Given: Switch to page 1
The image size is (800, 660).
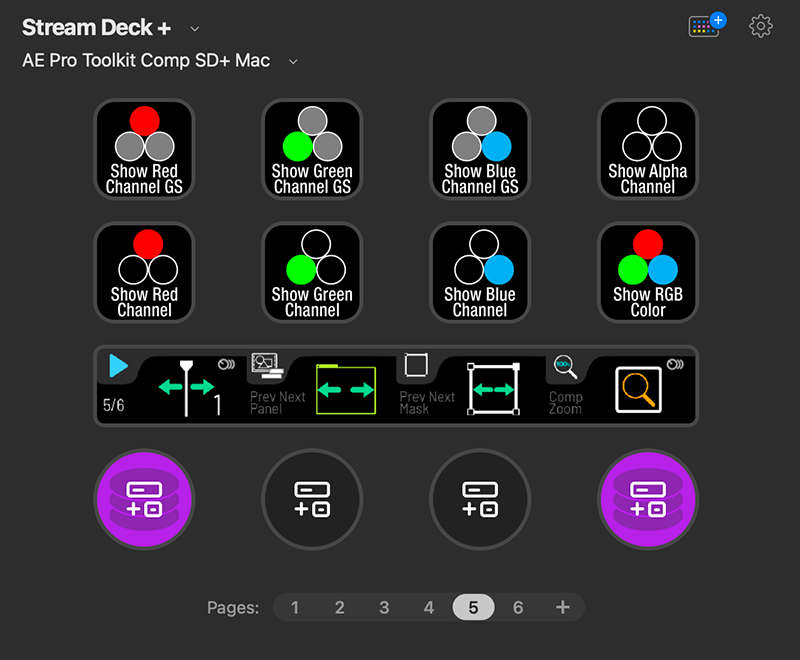Looking at the screenshot, I should point(295,607).
